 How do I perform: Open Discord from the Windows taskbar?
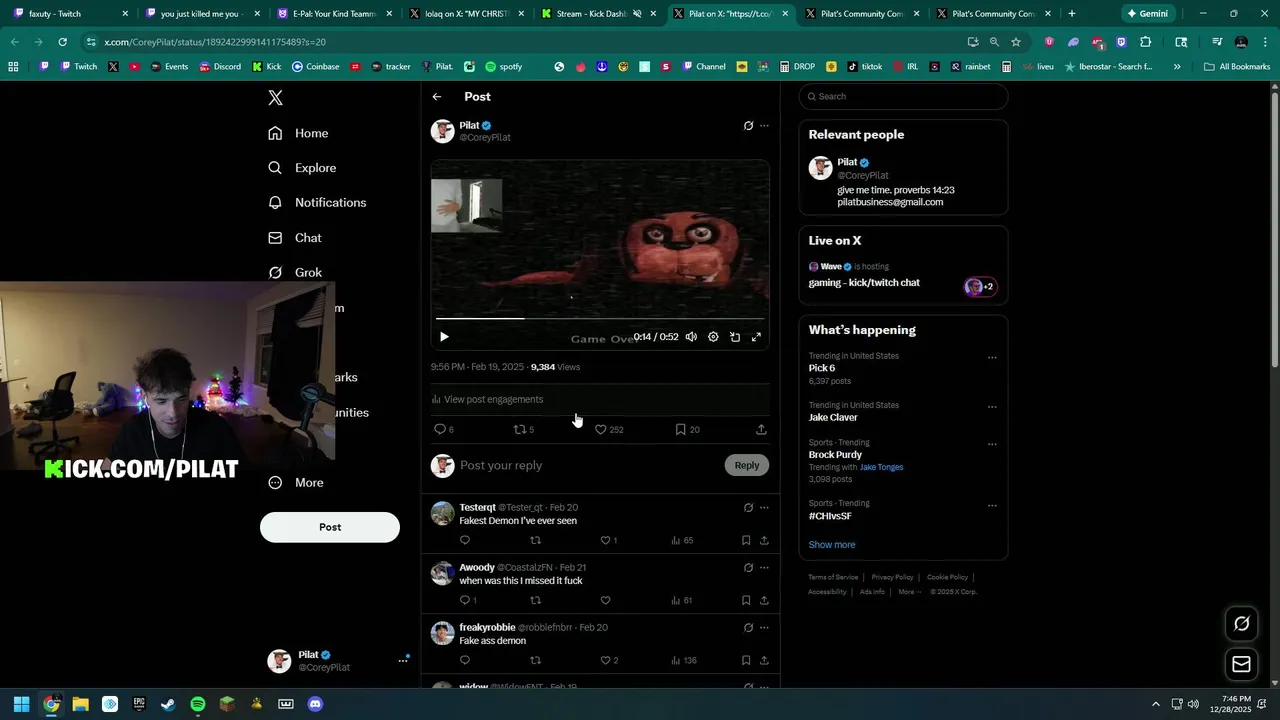(x=315, y=704)
